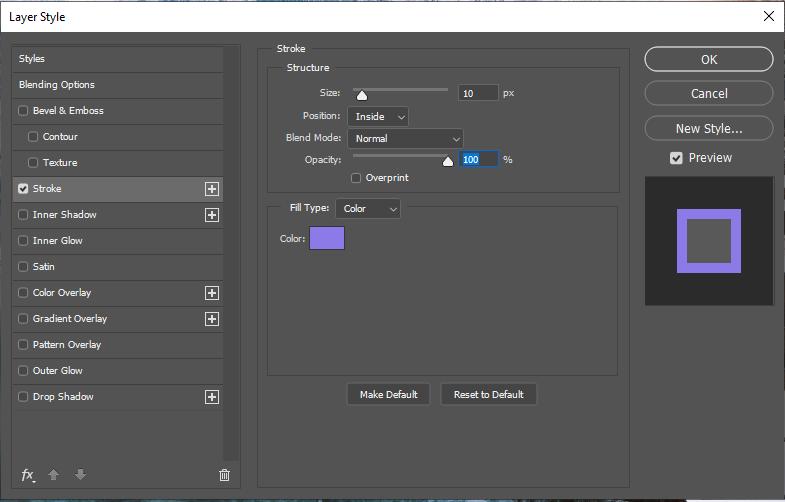Click the move effect down arrow
The width and height of the screenshot is (785, 502).
80,475
